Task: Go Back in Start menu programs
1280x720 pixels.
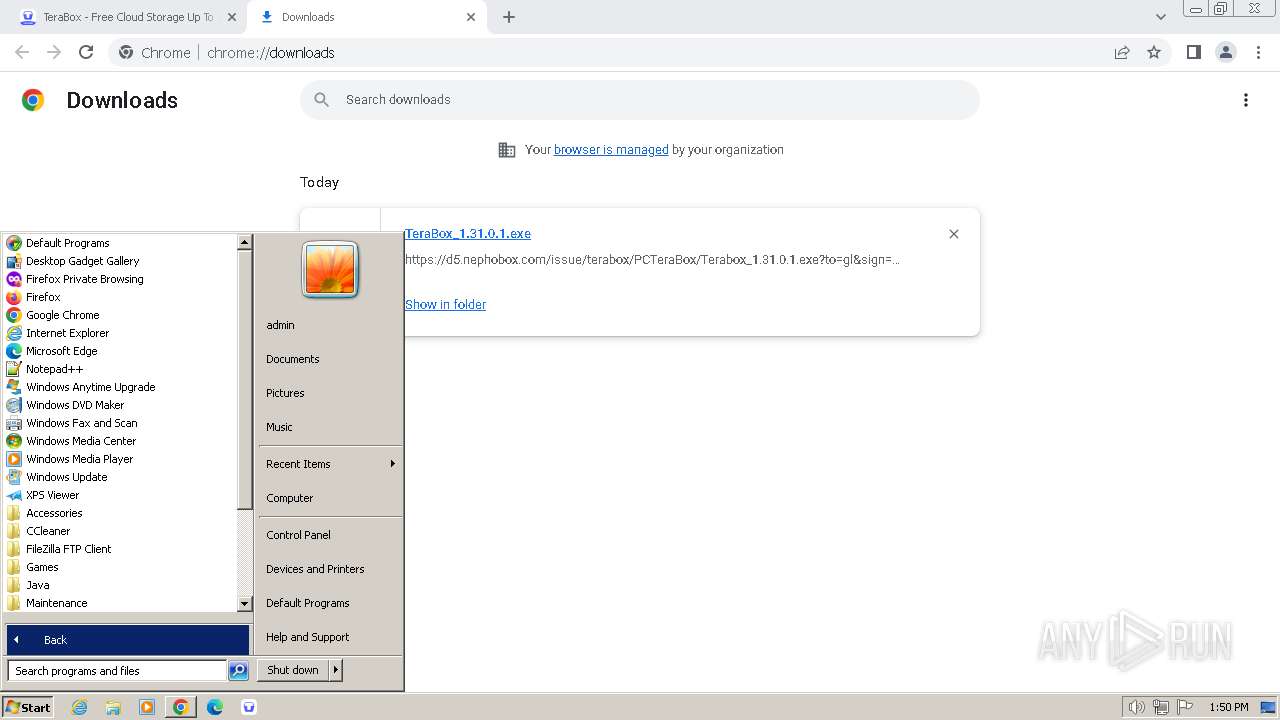Action: click(128, 640)
